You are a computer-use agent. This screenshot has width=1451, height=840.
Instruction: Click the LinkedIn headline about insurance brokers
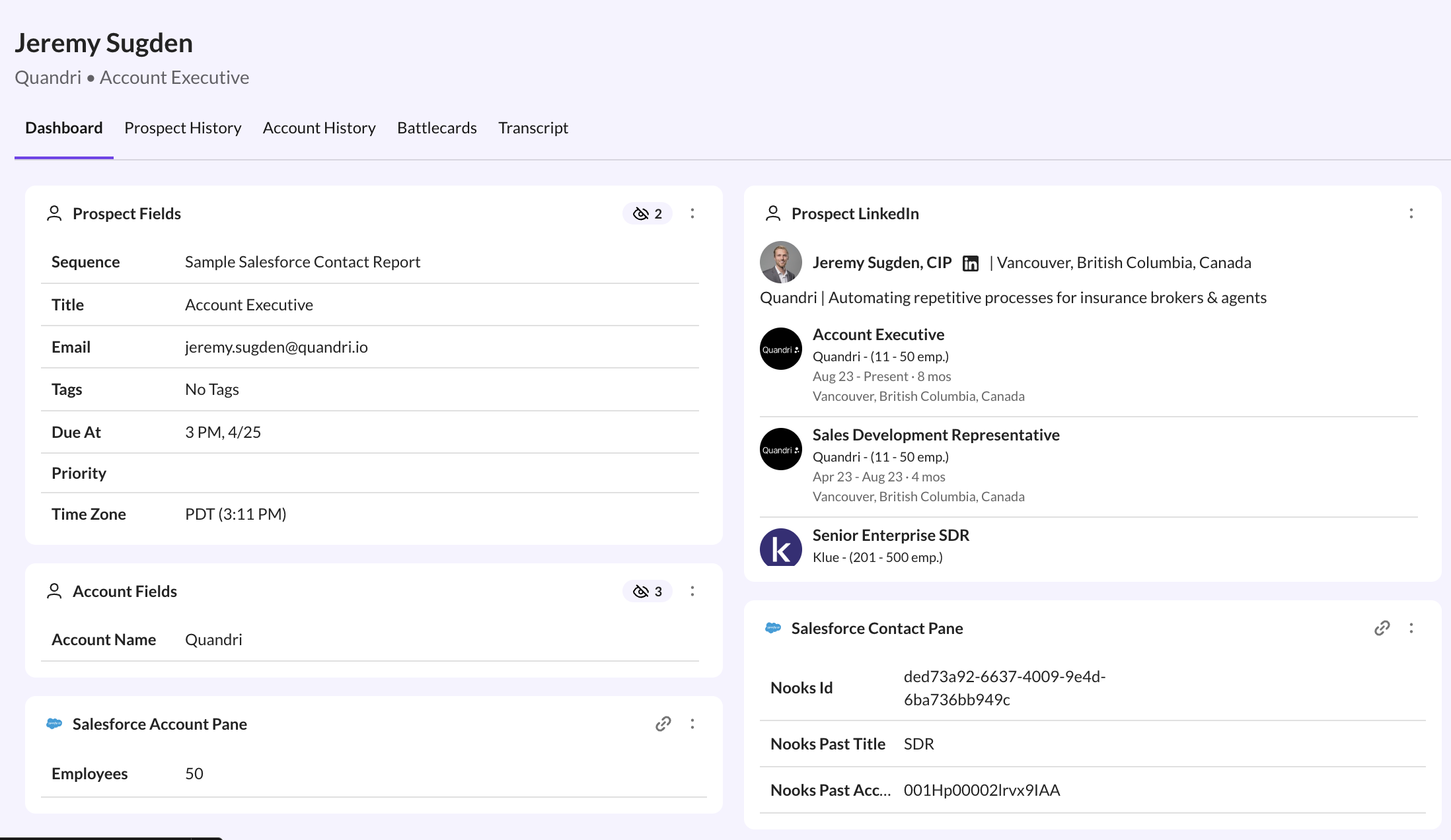pos(1014,298)
